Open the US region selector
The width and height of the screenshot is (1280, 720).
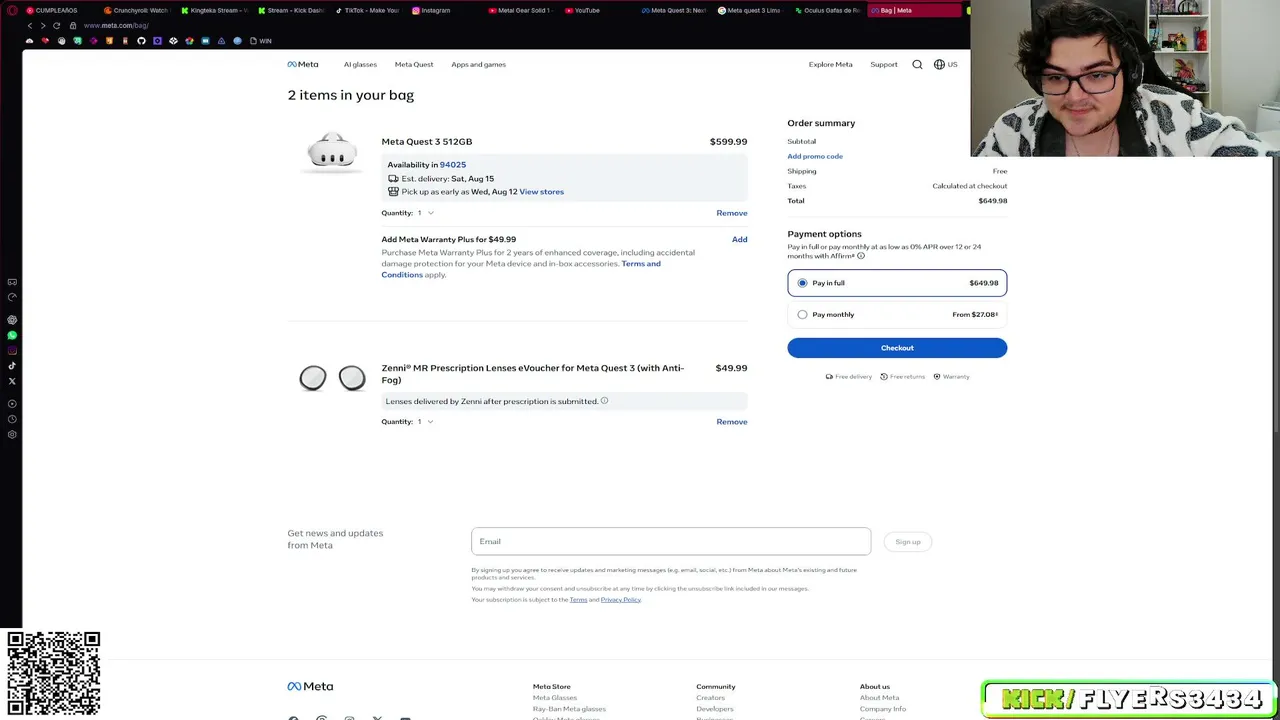click(x=946, y=64)
